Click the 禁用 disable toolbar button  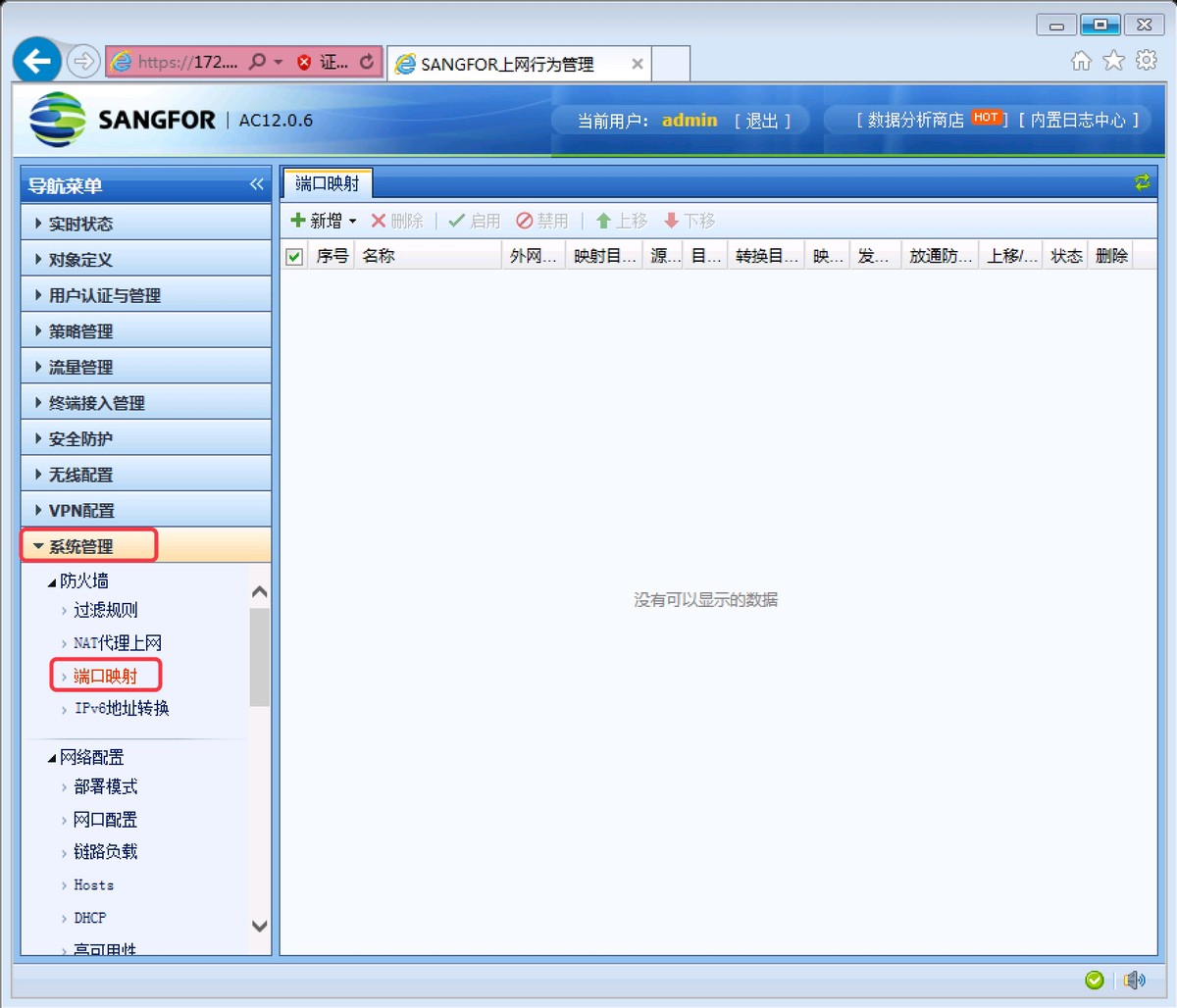point(542,221)
